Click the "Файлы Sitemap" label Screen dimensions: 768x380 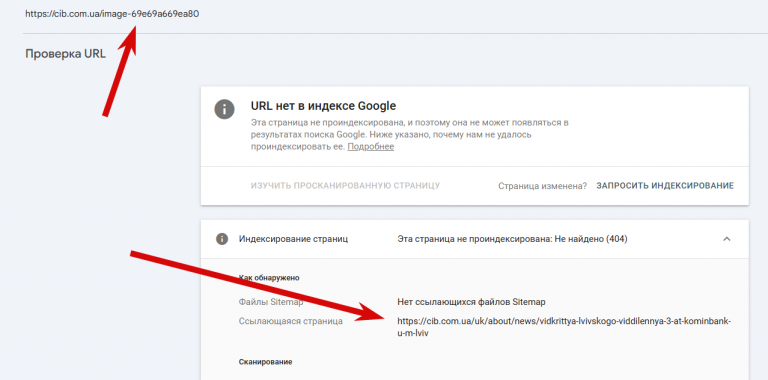click(271, 302)
